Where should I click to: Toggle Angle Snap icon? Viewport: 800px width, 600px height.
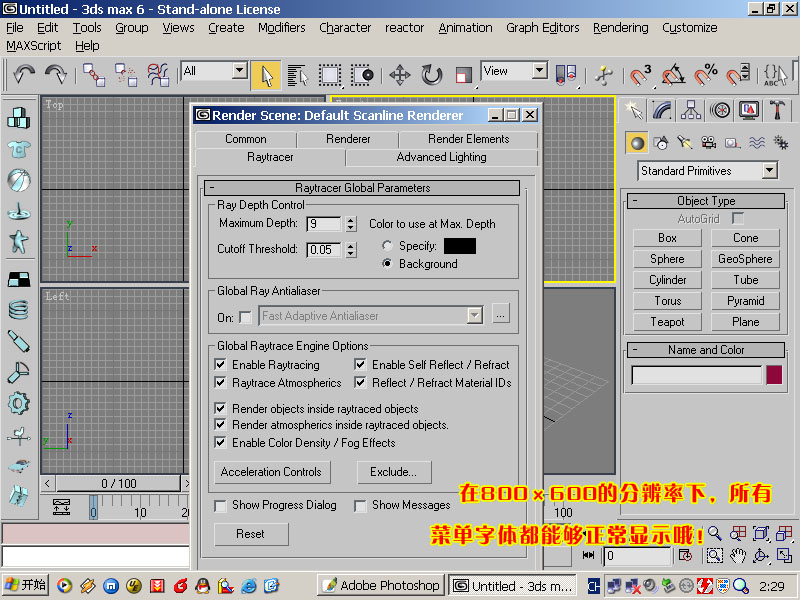(673, 76)
